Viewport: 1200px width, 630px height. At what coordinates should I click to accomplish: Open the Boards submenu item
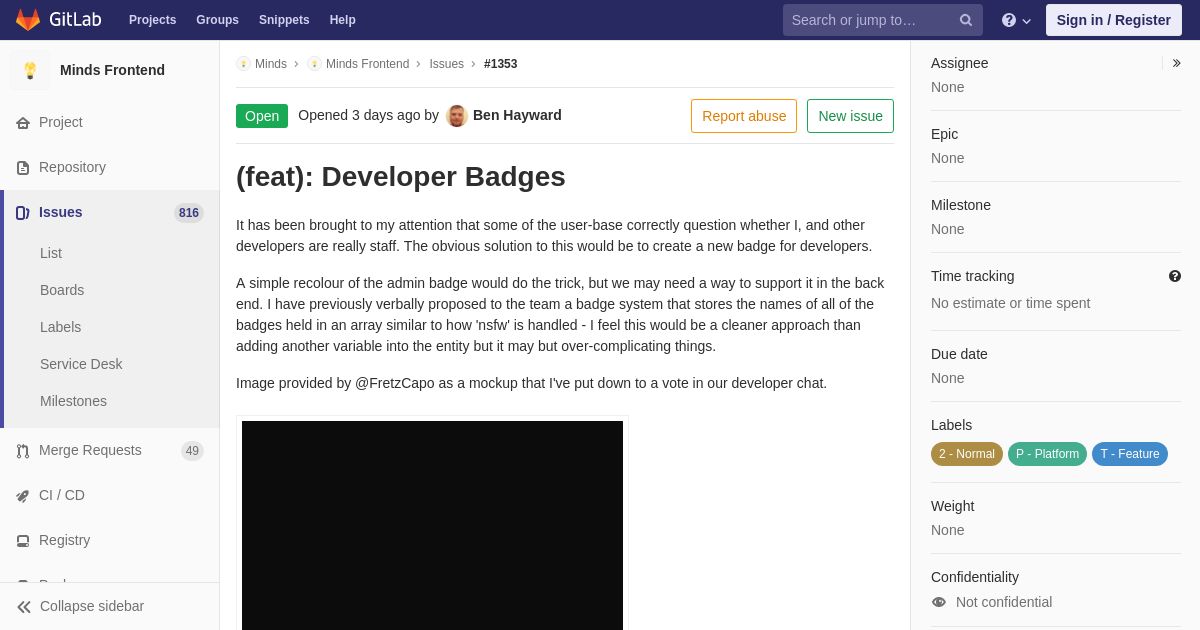pyautogui.click(x=62, y=290)
